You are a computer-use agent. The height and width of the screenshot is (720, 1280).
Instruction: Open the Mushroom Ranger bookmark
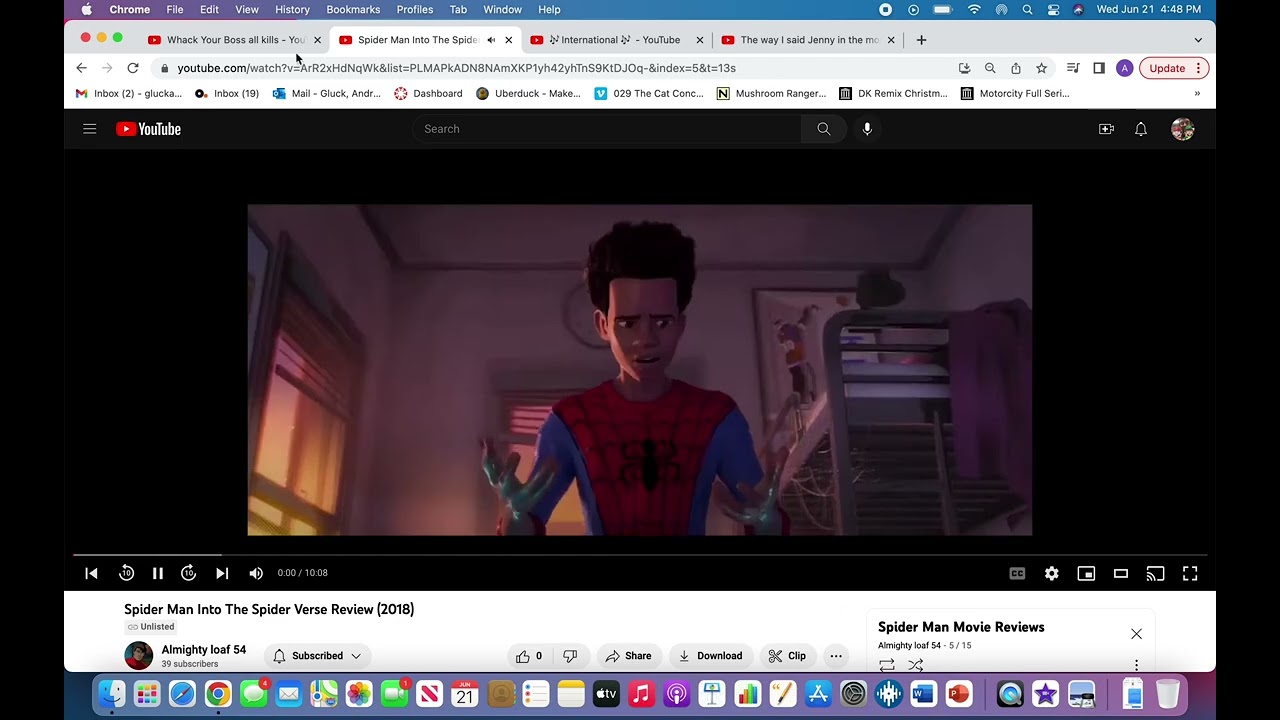coord(771,94)
